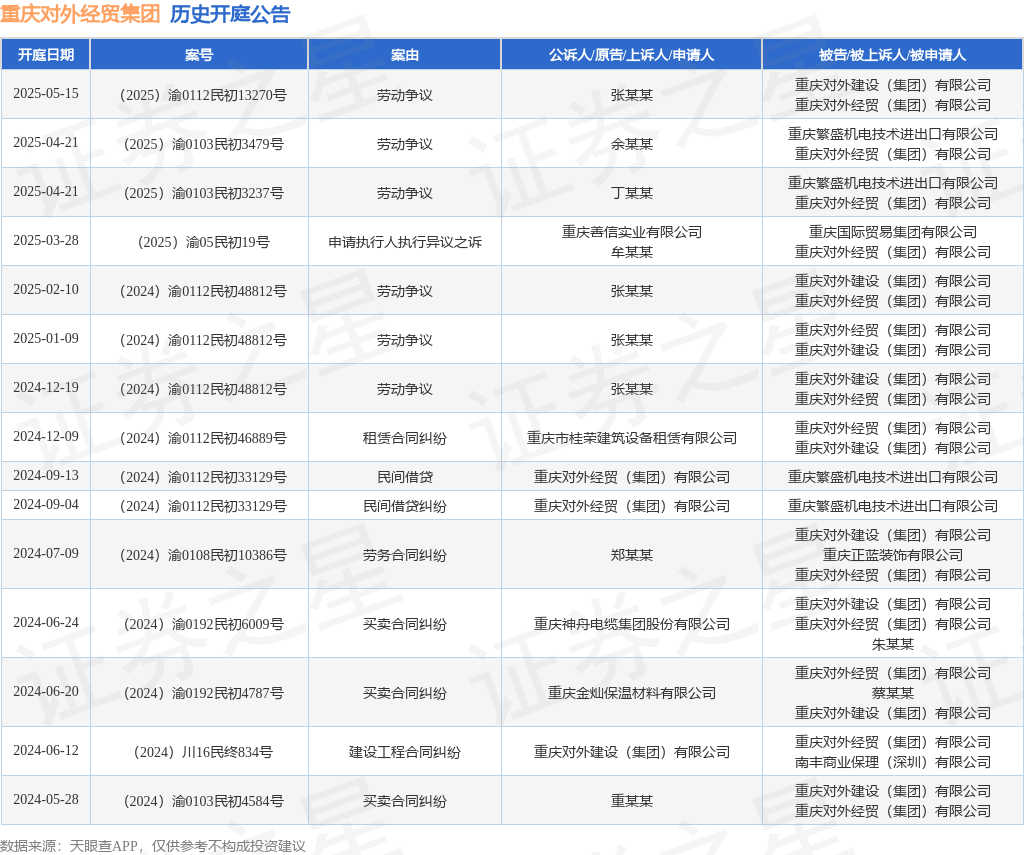This screenshot has height=855, width=1024.
Task: Select cause 租赁合同纠纷
Action: 405,438
